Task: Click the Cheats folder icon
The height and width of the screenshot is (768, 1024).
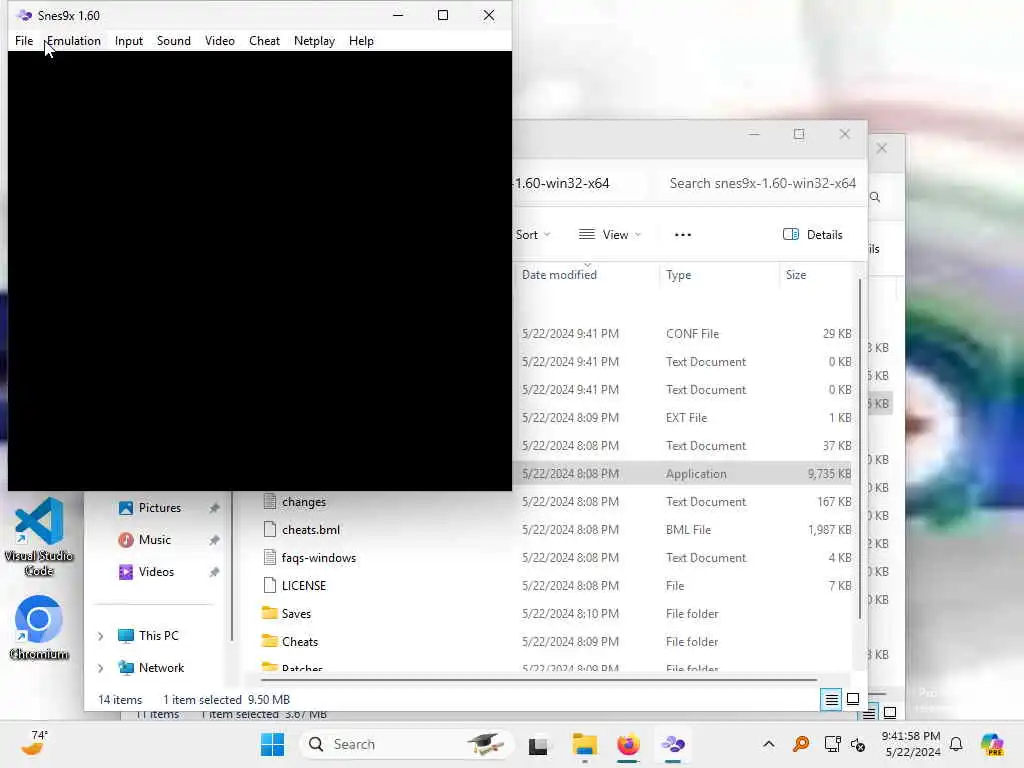Action: click(270, 641)
